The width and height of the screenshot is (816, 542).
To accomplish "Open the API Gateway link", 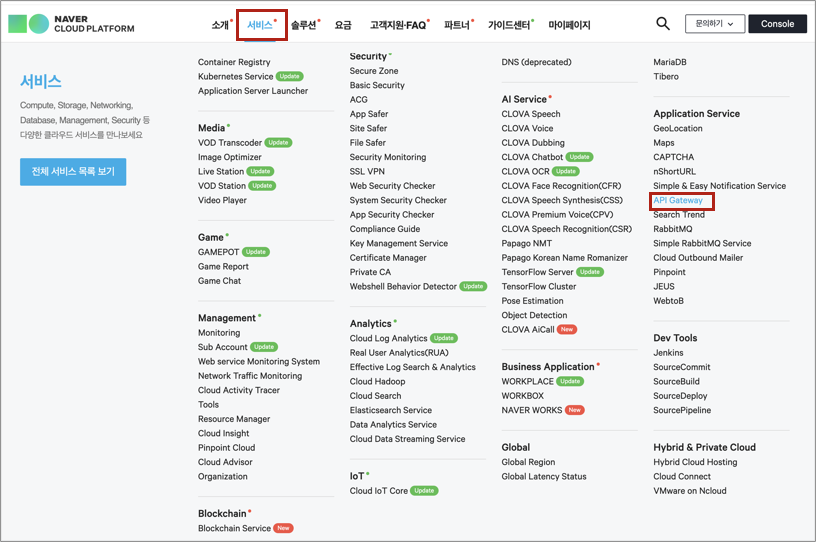I will (x=678, y=200).
